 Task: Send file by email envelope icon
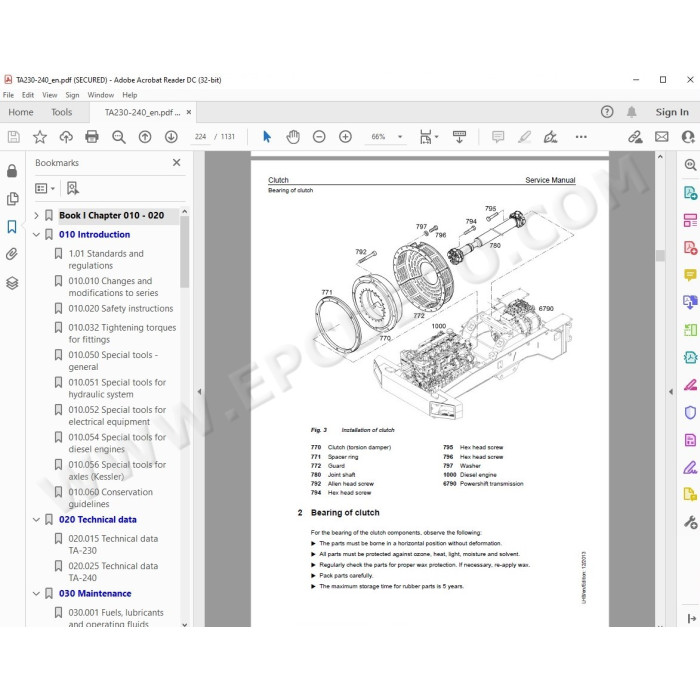point(662,137)
